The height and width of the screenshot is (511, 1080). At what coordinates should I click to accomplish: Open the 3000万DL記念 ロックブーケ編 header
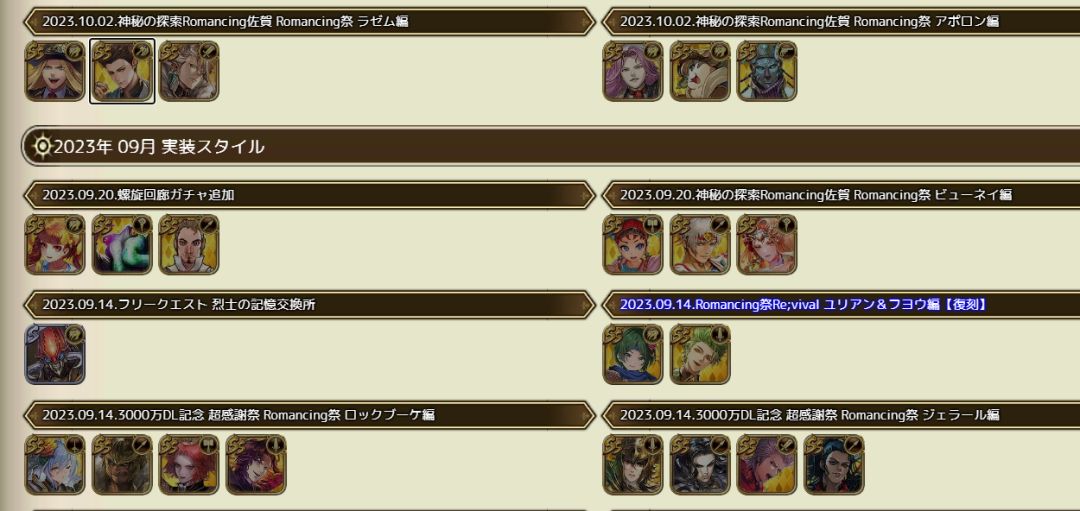pyautogui.click(x=309, y=415)
